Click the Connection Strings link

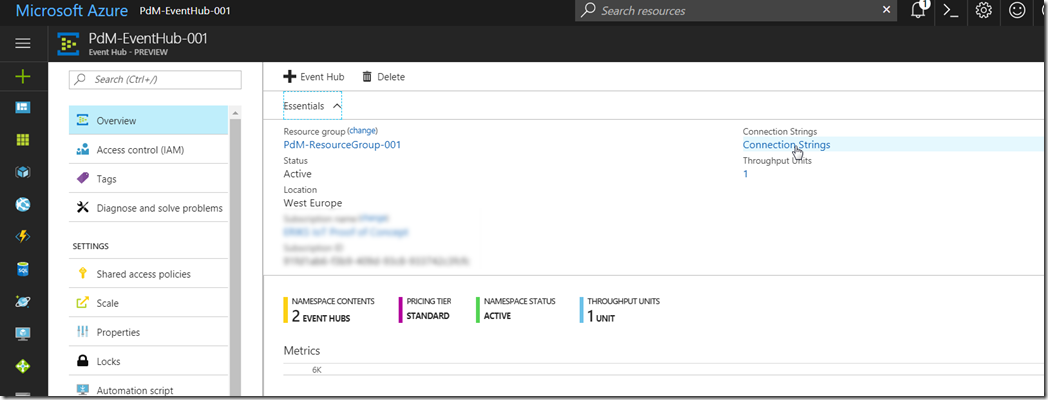click(786, 145)
